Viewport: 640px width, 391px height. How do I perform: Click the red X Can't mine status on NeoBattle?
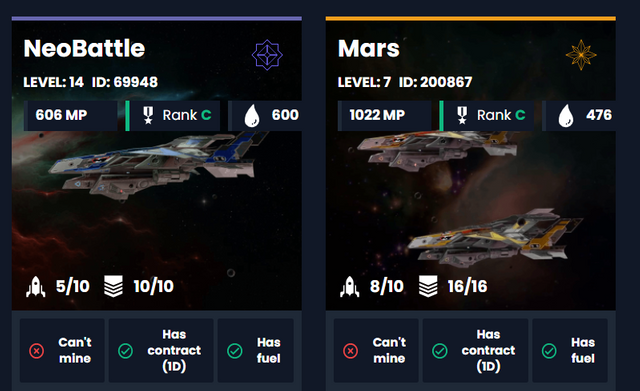click(62, 351)
